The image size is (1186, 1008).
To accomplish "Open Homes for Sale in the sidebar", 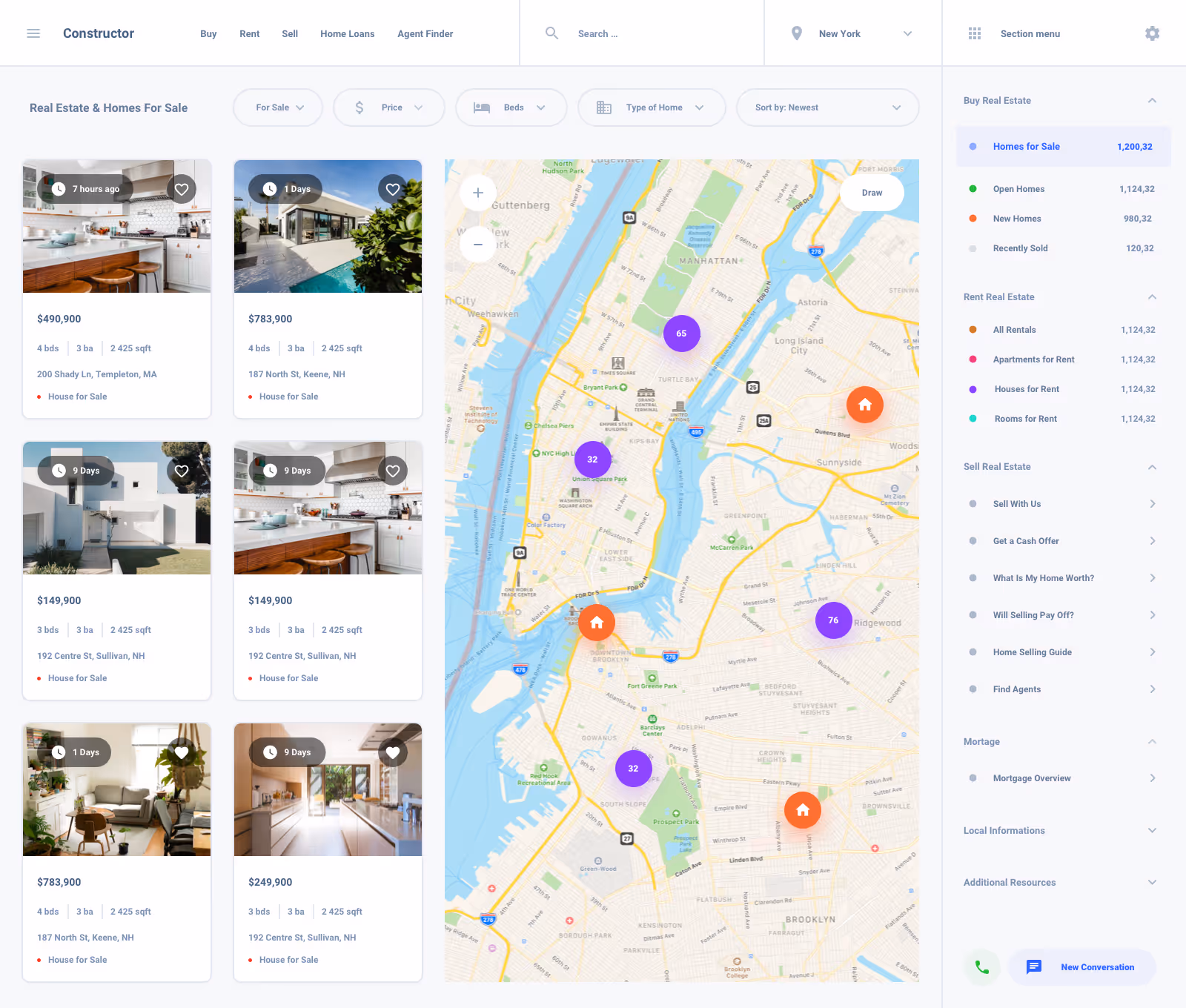I will (x=1026, y=146).
